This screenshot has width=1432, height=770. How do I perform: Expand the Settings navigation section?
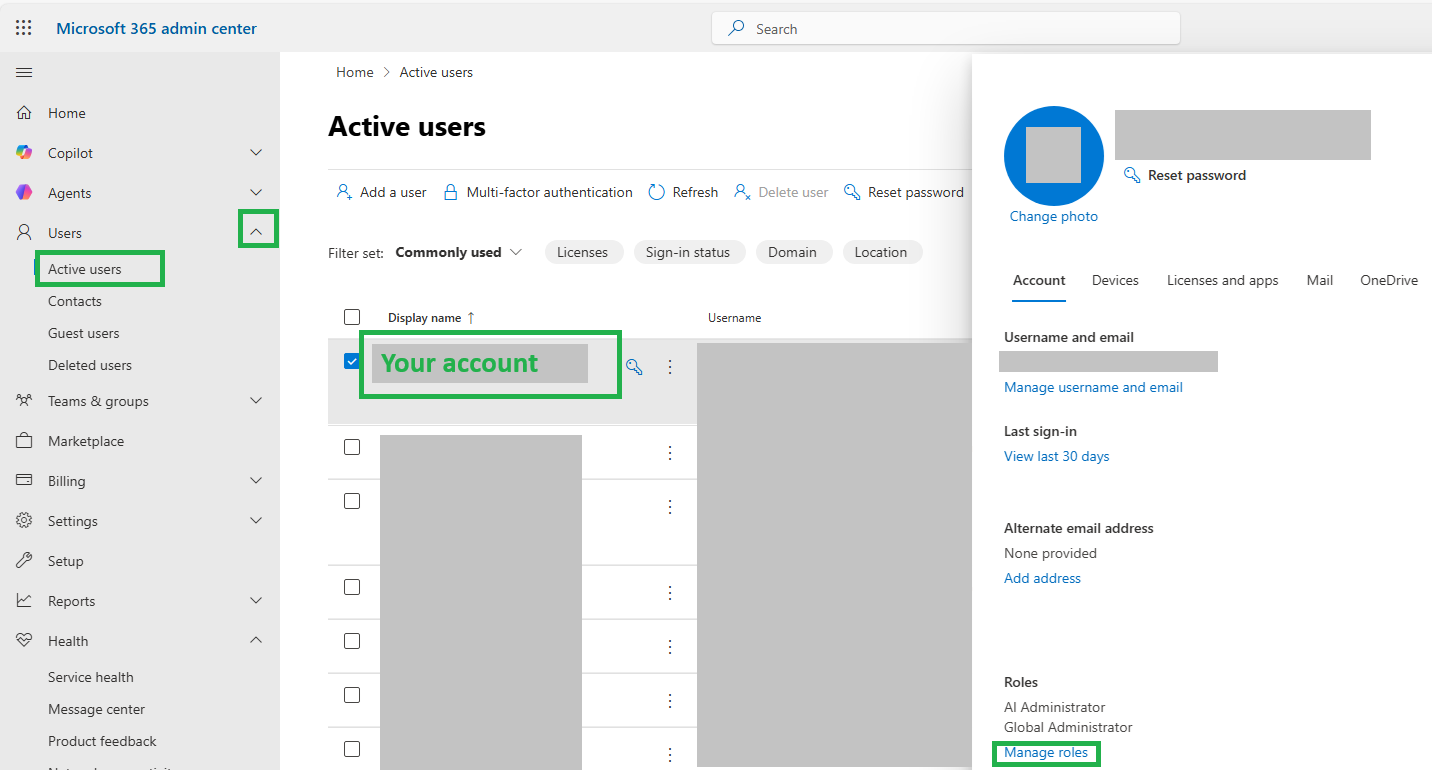(x=256, y=521)
